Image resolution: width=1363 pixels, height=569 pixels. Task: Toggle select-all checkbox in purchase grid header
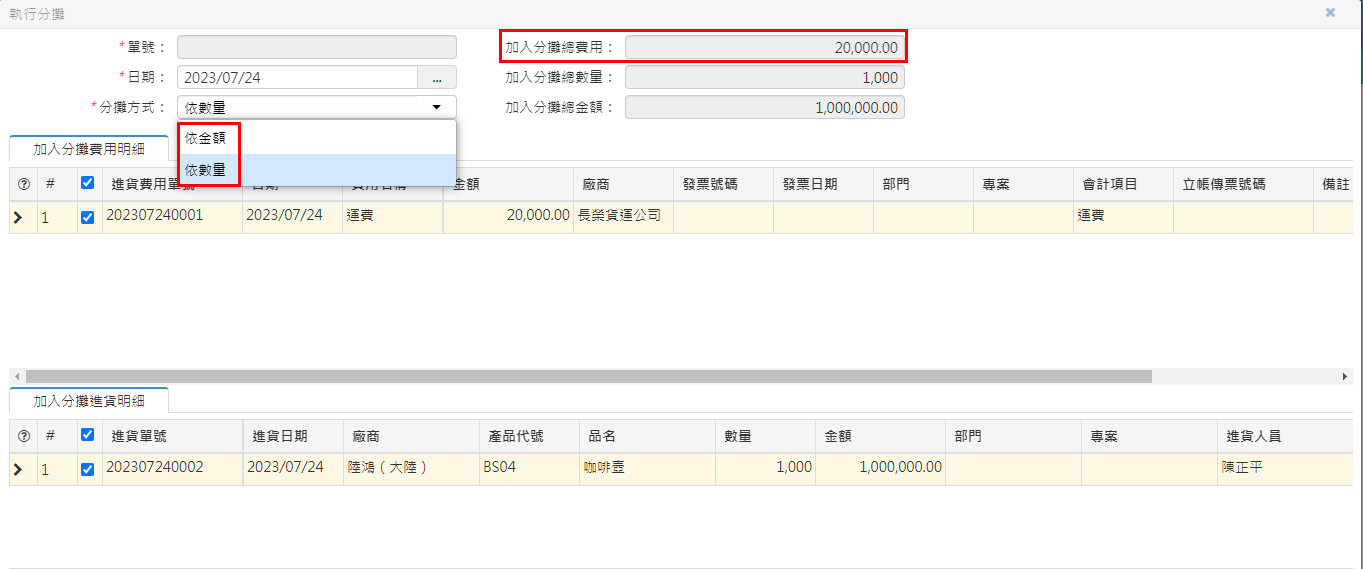(87, 435)
